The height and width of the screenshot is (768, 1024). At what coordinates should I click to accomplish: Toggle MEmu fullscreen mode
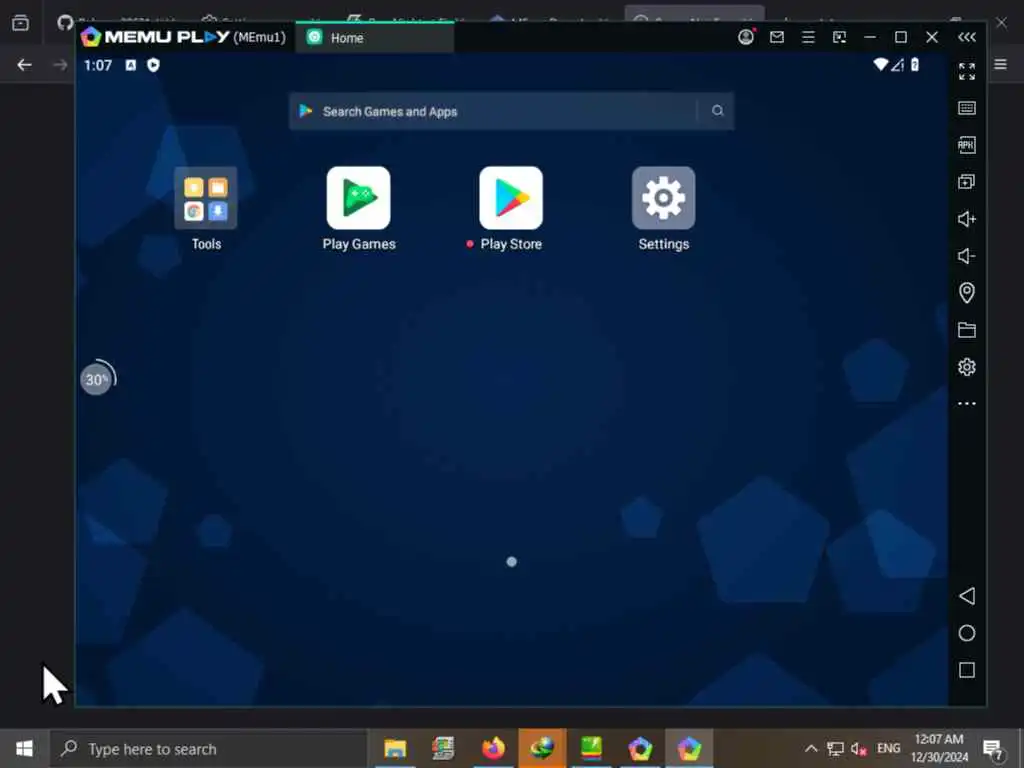click(967, 71)
